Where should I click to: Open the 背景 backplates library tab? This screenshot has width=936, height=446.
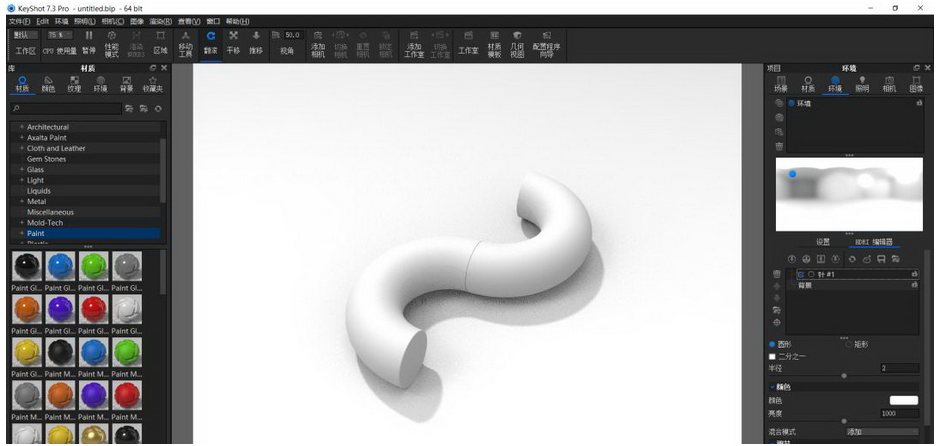pyautogui.click(x=126, y=84)
